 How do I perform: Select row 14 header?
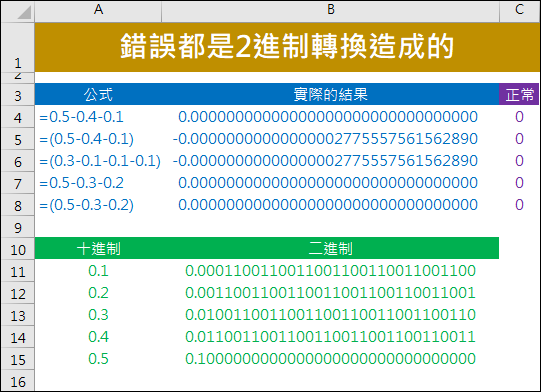tap(17, 336)
